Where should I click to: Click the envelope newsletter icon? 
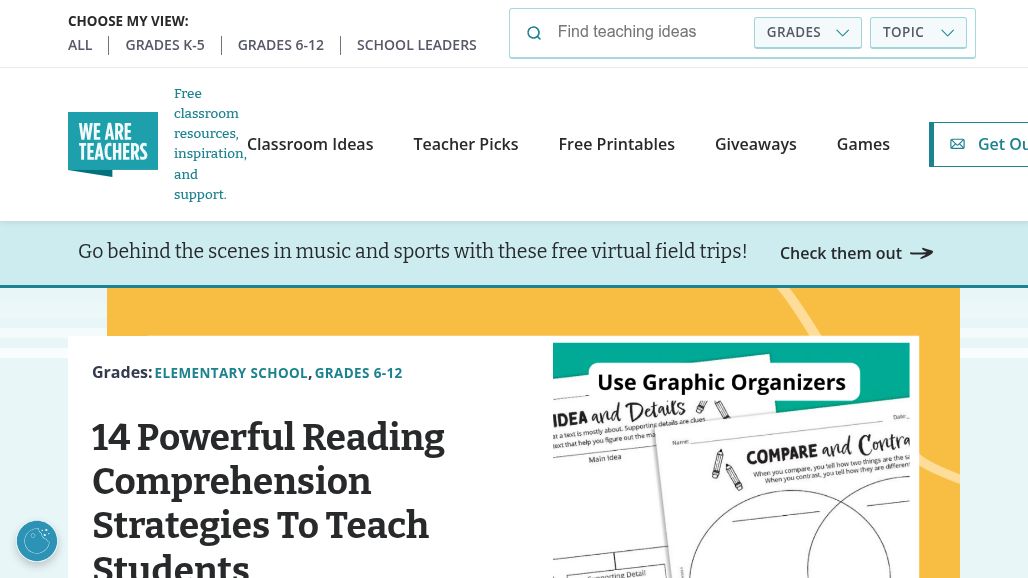957,144
